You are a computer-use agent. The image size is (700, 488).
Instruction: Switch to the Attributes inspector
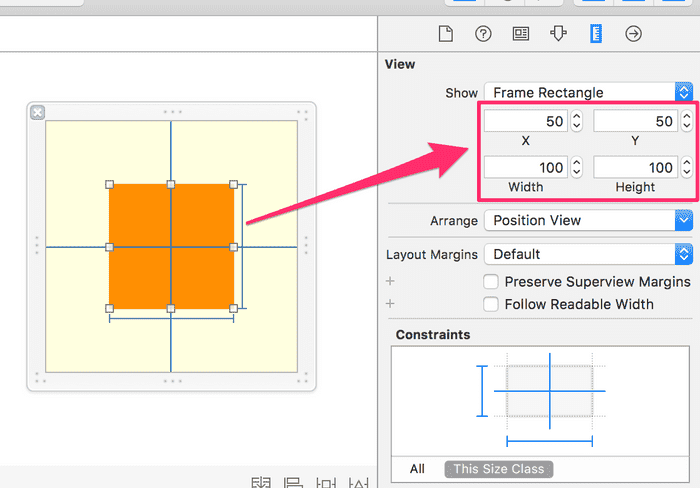click(x=557, y=34)
